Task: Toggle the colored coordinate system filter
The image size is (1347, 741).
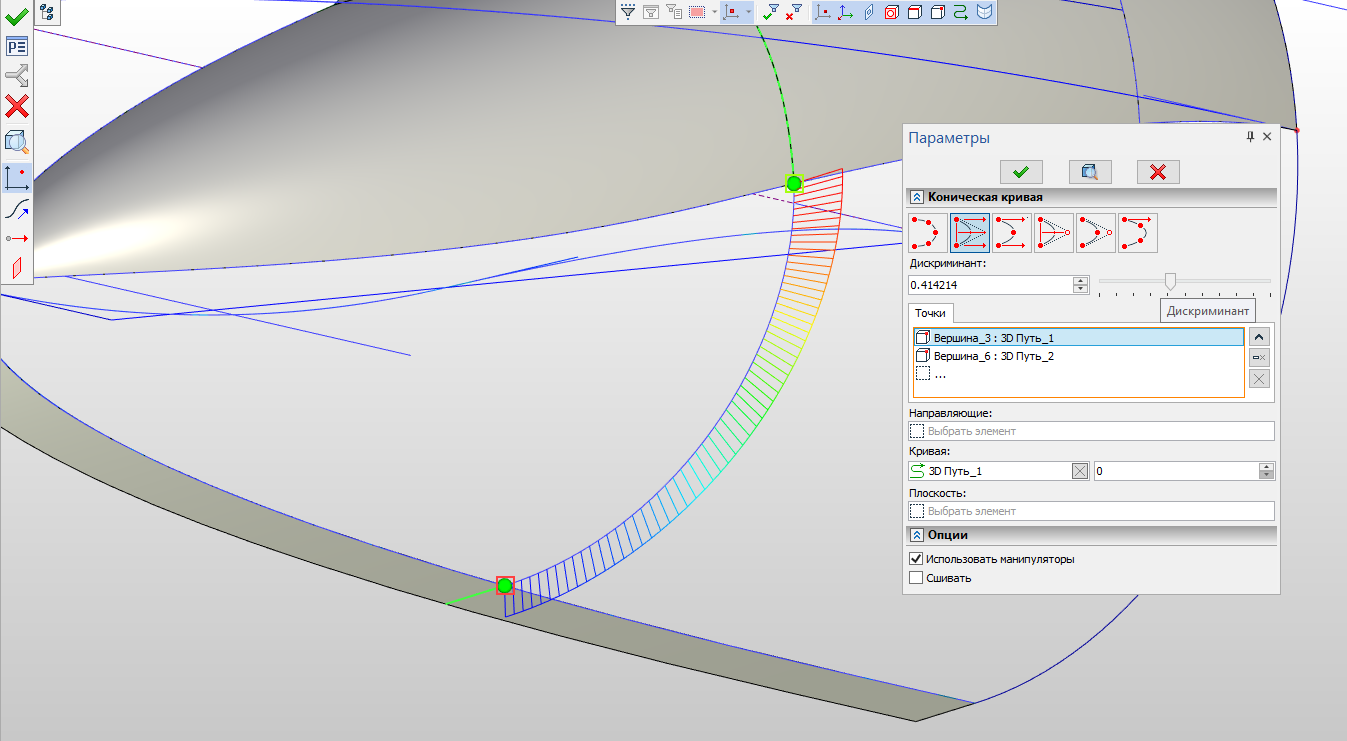Action: (x=845, y=13)
